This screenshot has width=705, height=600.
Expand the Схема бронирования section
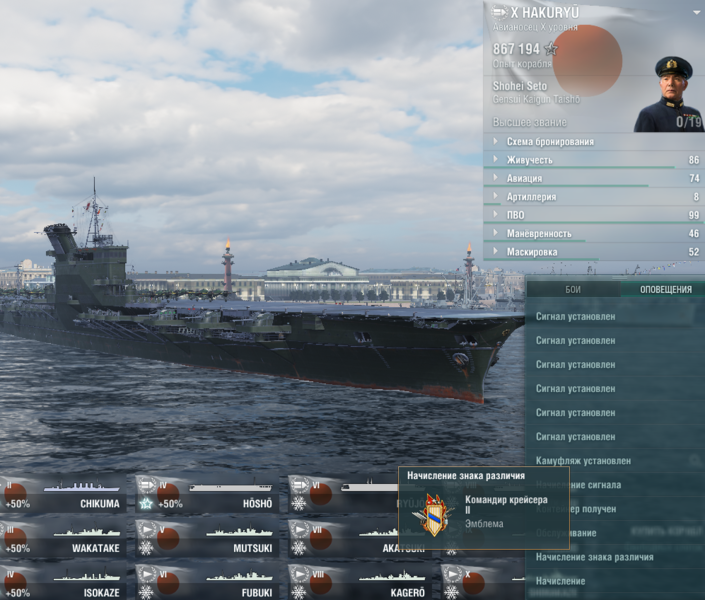(x=549, y=142)
